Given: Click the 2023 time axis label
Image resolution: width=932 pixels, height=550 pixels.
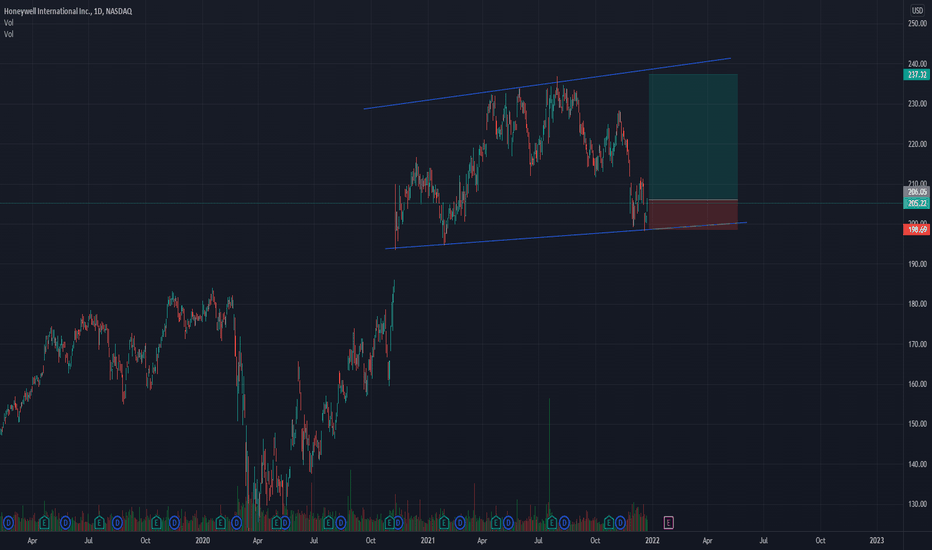Looking at the screenshot, I should [876, 540].
